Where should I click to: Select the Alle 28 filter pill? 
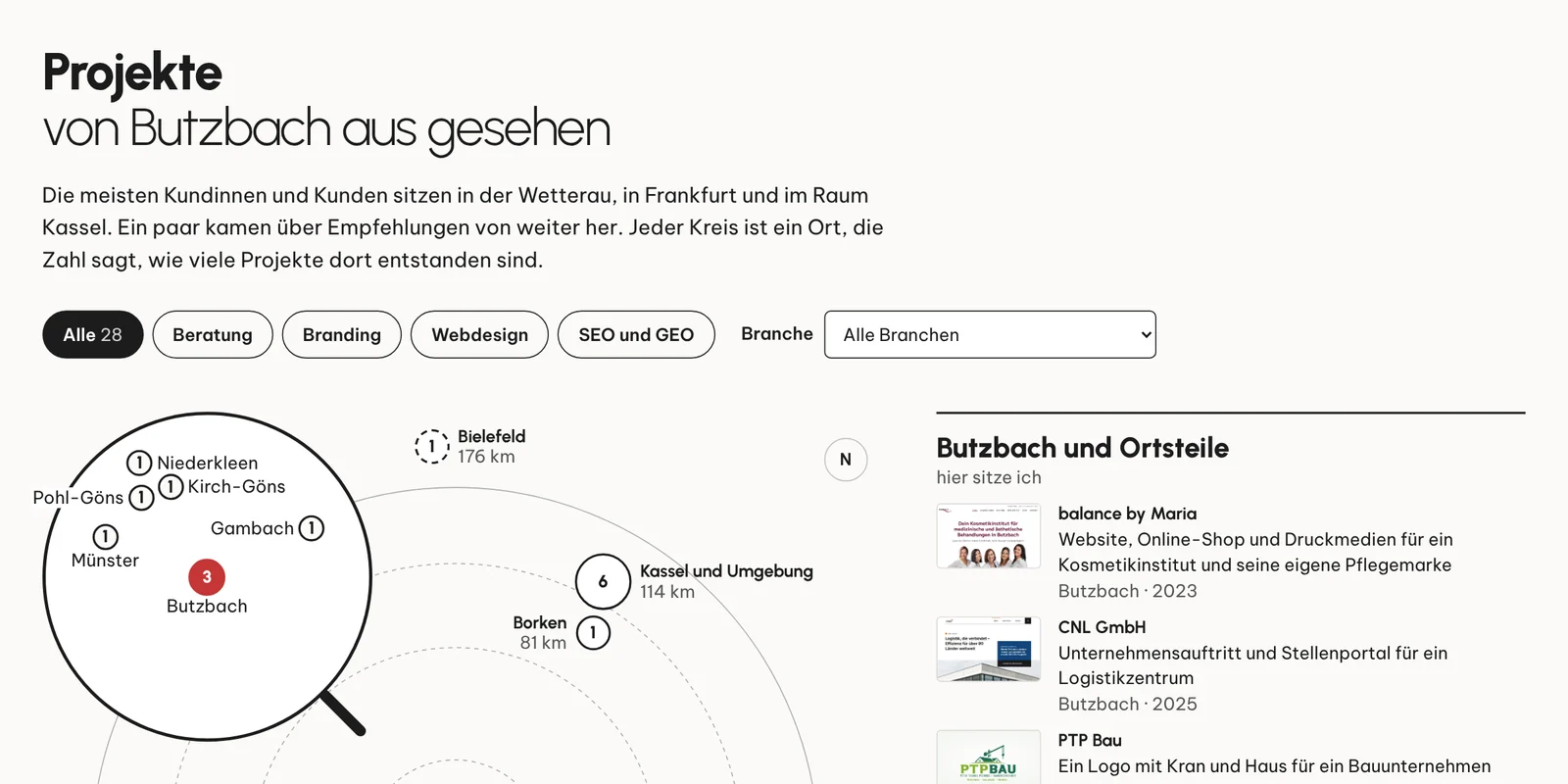click(x=93, y=334)
